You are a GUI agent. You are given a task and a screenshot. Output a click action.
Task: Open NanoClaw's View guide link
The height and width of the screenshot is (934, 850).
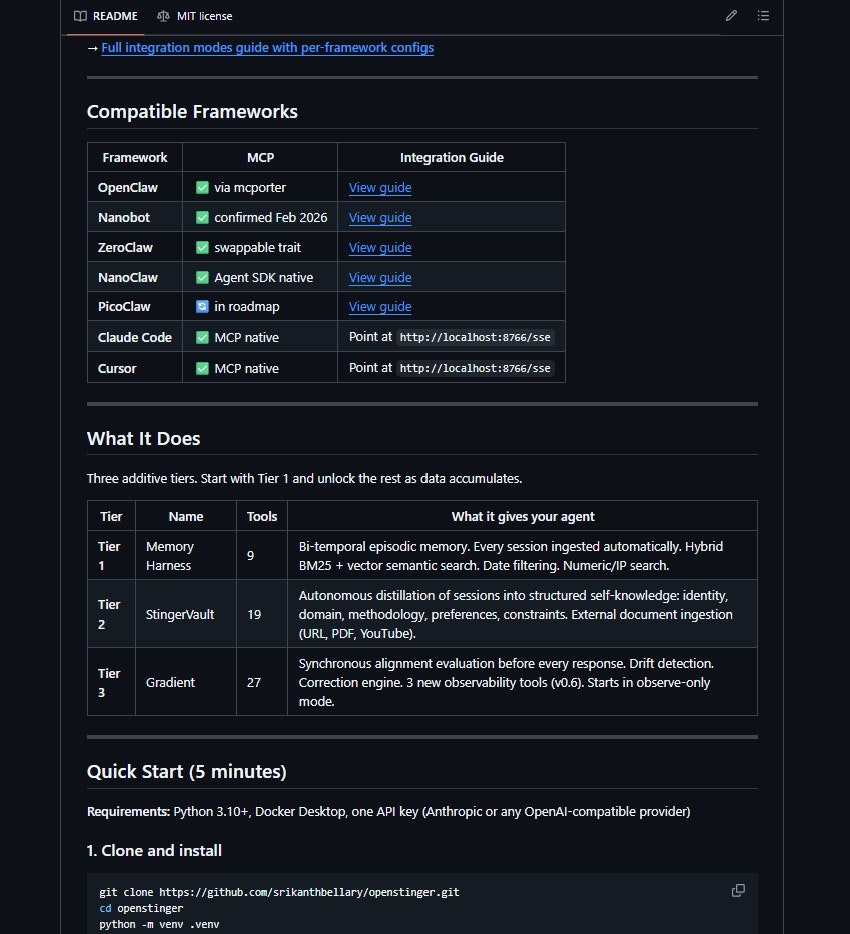click(x=380, y=277)
